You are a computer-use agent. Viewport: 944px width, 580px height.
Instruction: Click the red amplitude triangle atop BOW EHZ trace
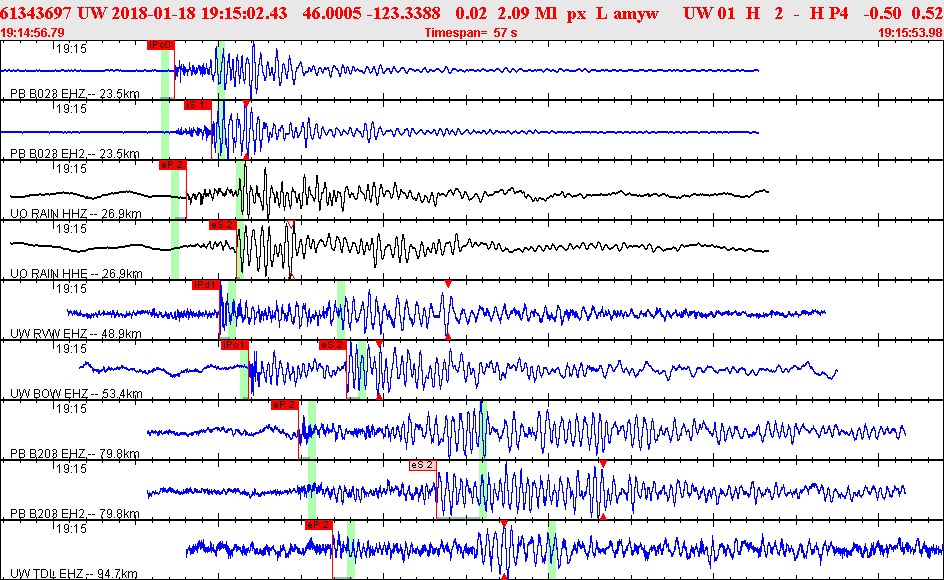tap(379, 344)
